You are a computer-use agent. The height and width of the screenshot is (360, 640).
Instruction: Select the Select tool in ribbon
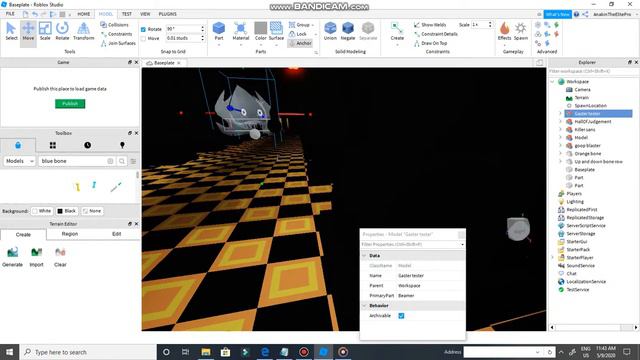(x=11, y=31)
